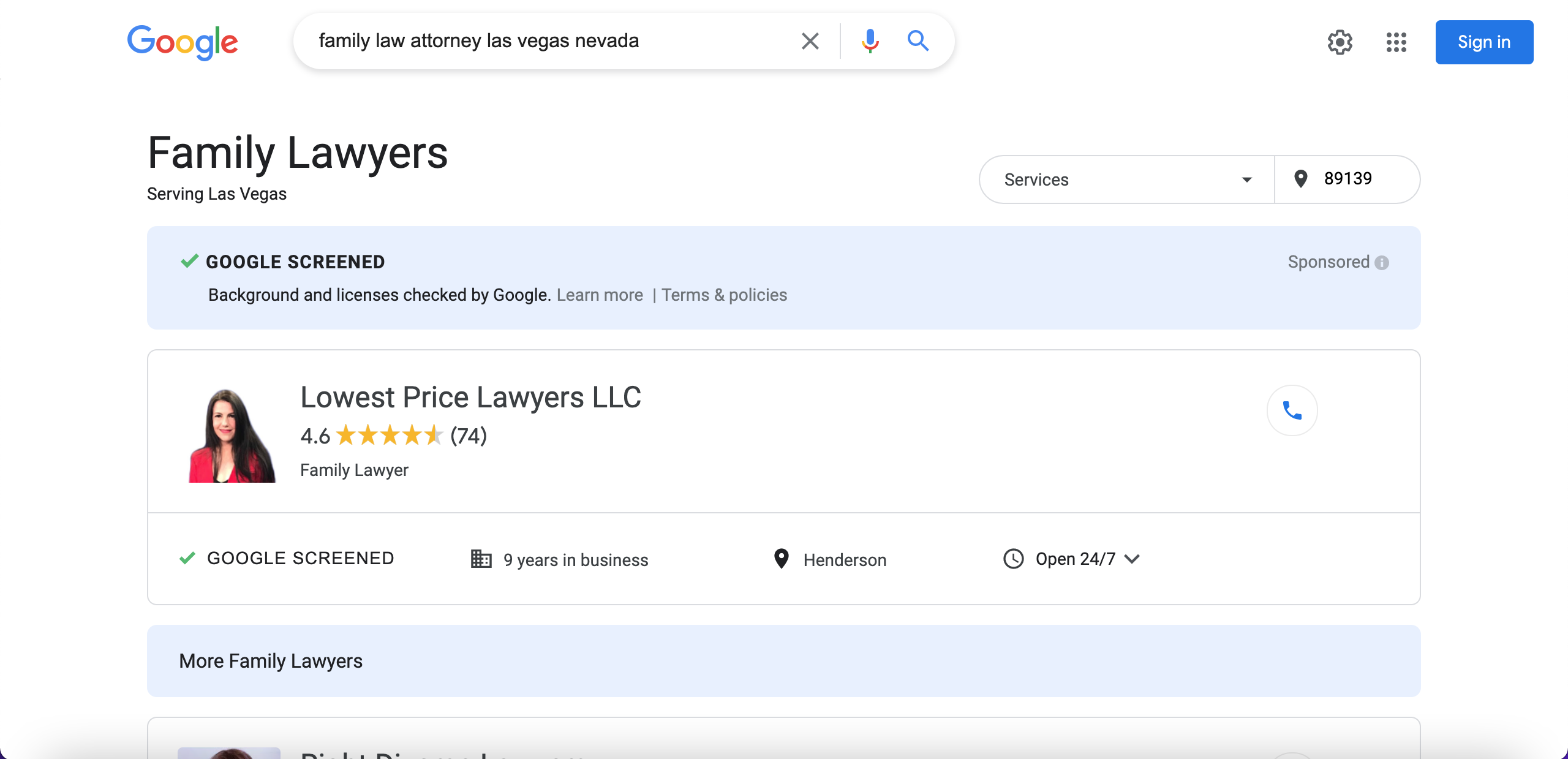Screen dimensions: 1568x759
Task: Open the Lowest Price Lawyers LLC listing
Action: pyautogui.click(x=470, y=398)
